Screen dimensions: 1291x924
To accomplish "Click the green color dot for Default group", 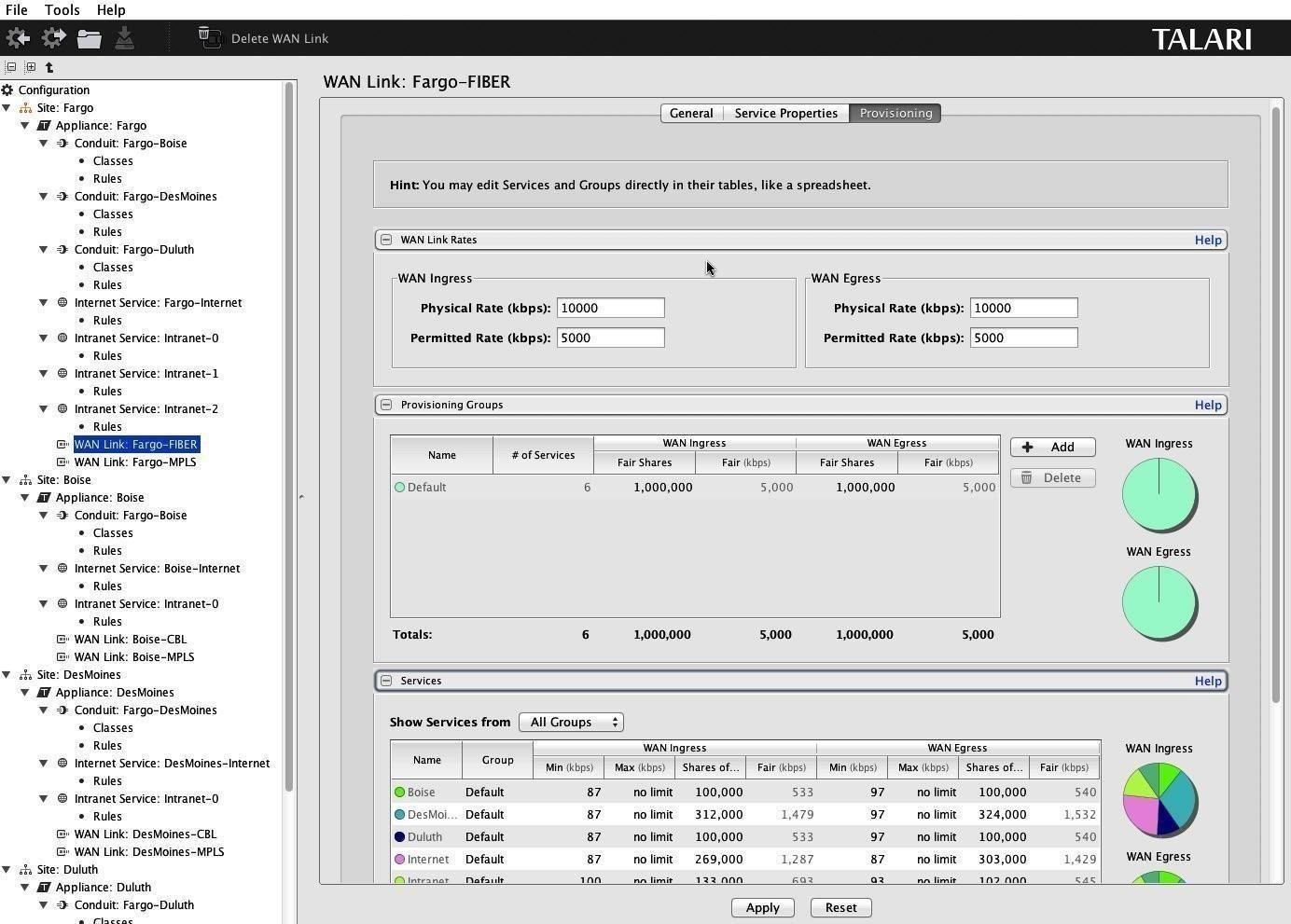I will pos(400,488).
